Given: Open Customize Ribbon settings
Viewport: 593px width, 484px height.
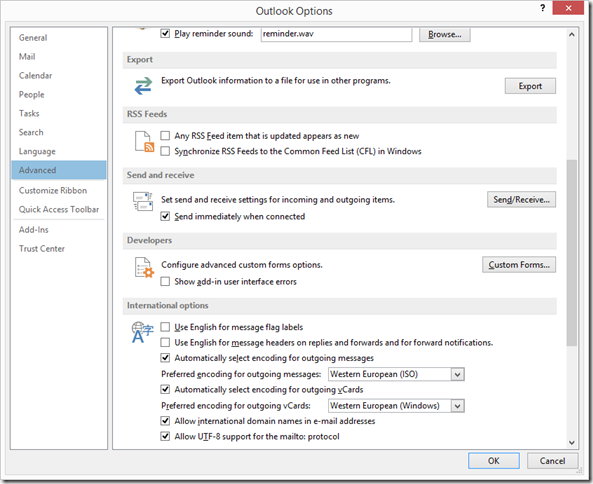Looking at the screenshot, I should (x=59, y=191).
